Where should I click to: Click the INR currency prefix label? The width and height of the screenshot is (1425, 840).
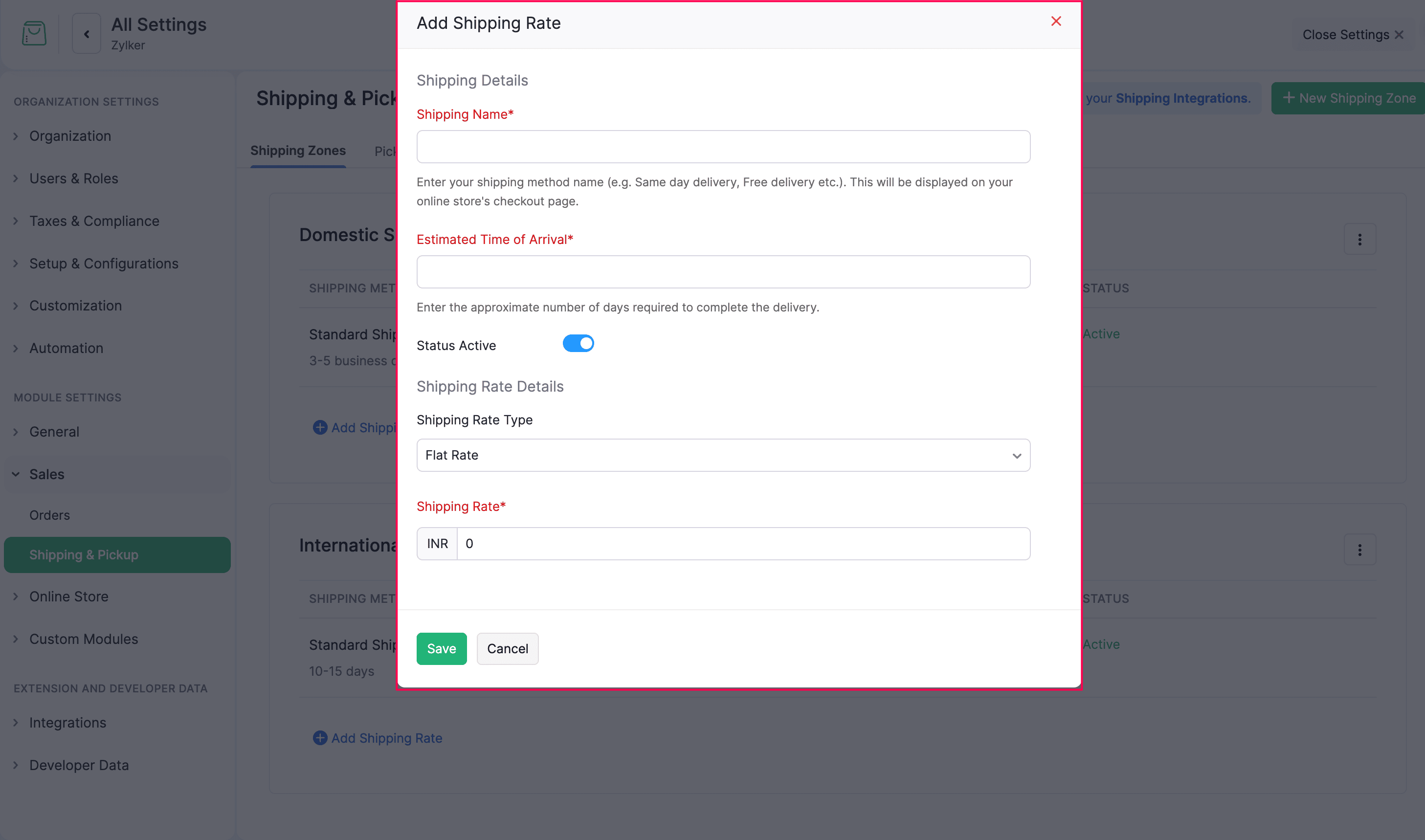coord(437,544)
